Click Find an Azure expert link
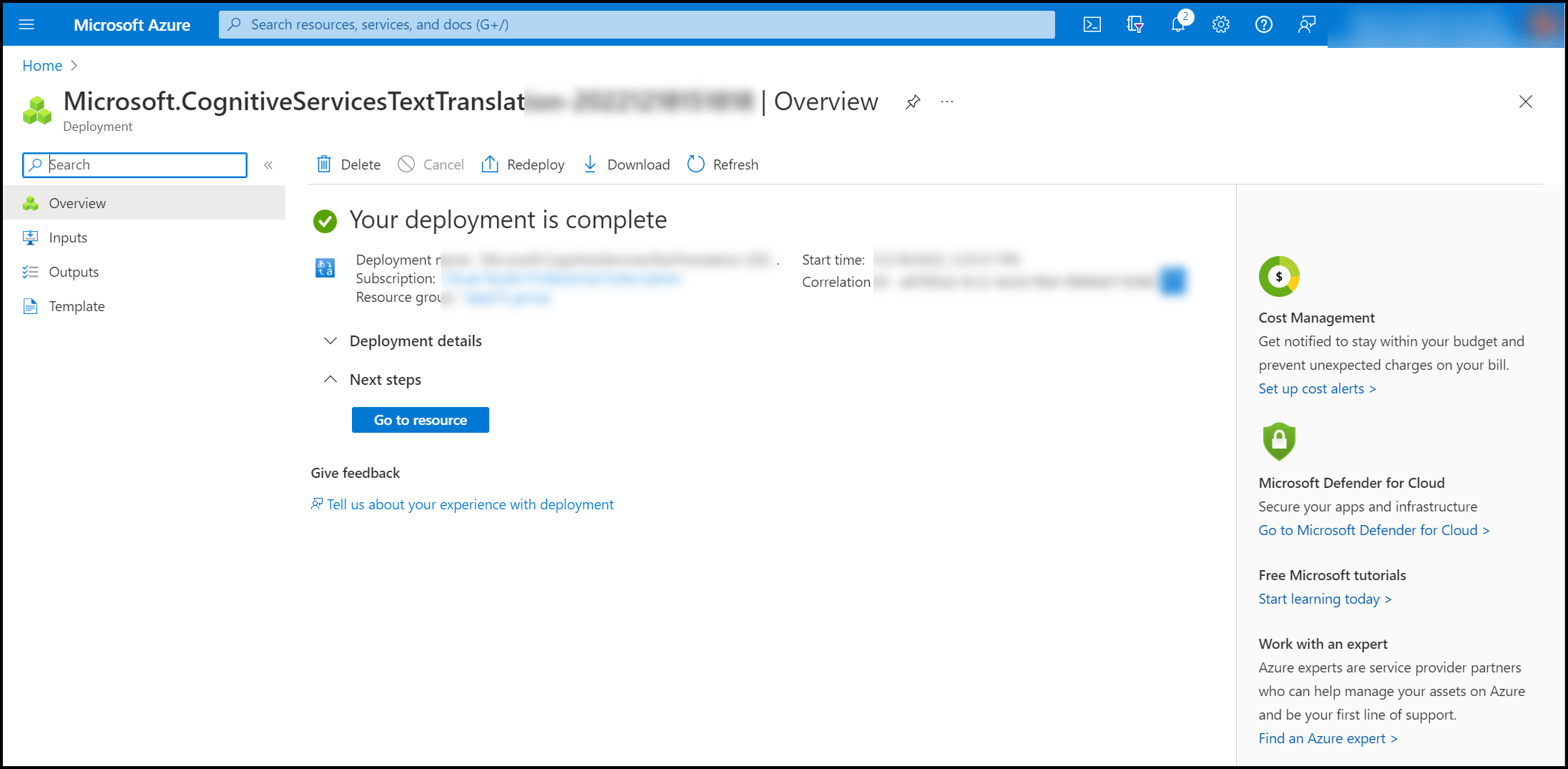1568x769 pixels. [x=1328, y=738]
